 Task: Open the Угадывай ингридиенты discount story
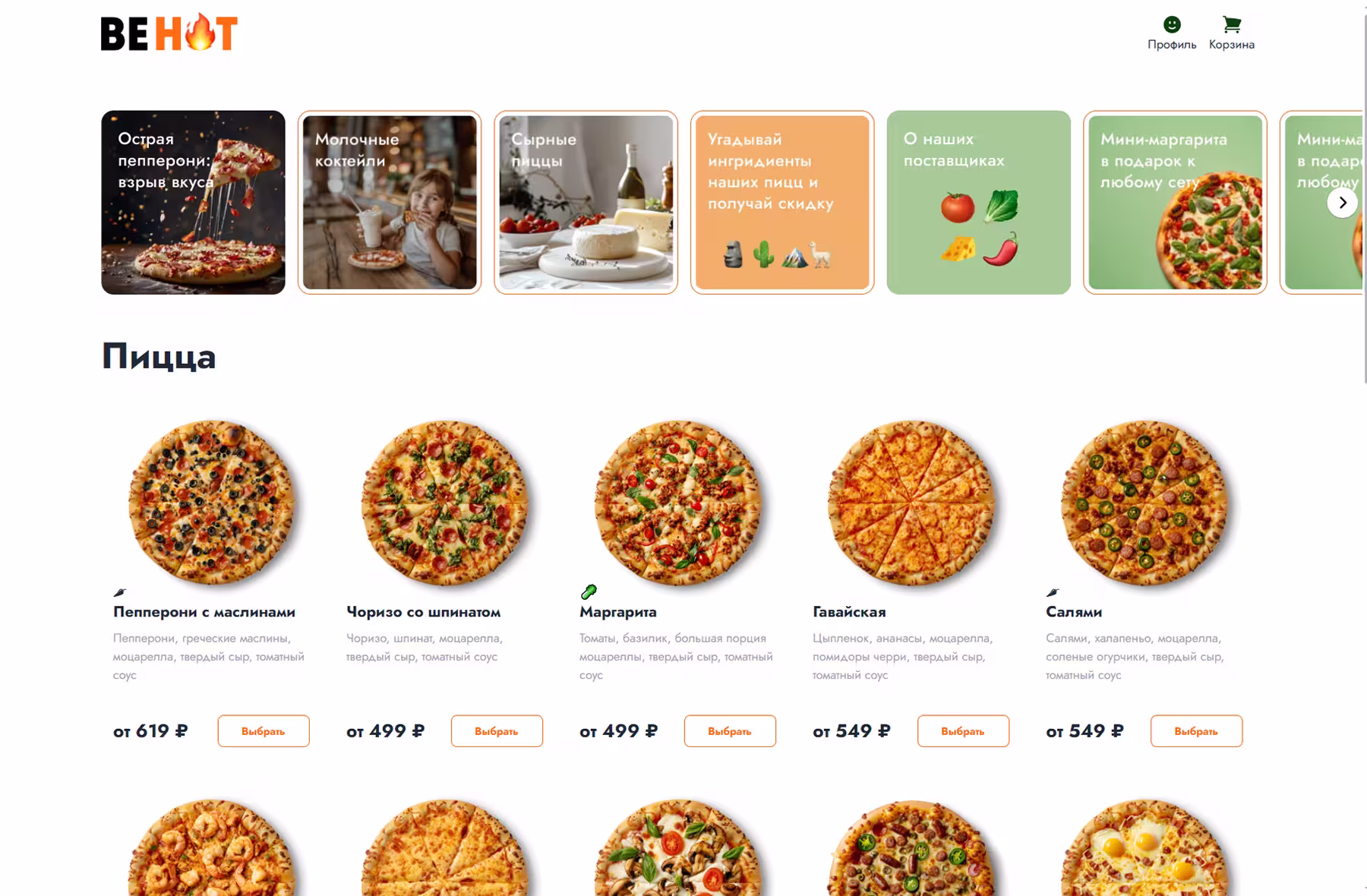782,203
